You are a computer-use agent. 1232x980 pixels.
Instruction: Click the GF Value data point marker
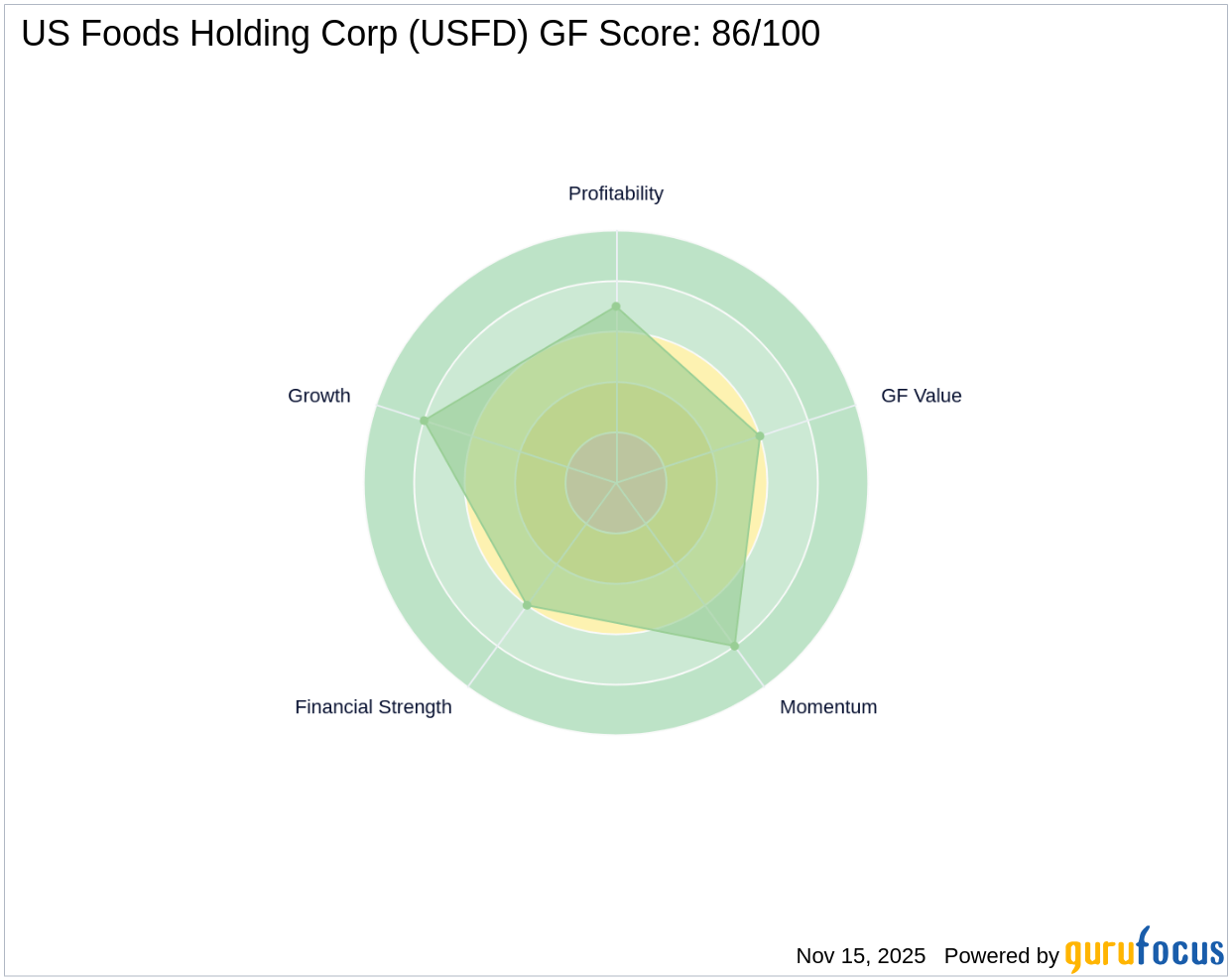[760, 435]
